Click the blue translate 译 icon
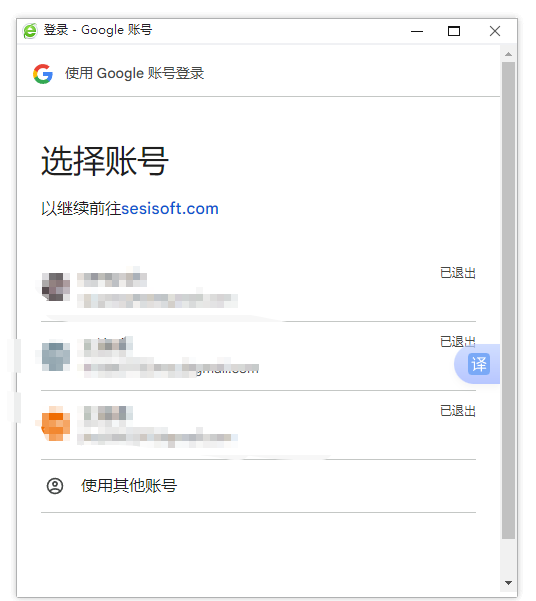Viewport: 536px width, 601px height. click(x=478, y=364)
